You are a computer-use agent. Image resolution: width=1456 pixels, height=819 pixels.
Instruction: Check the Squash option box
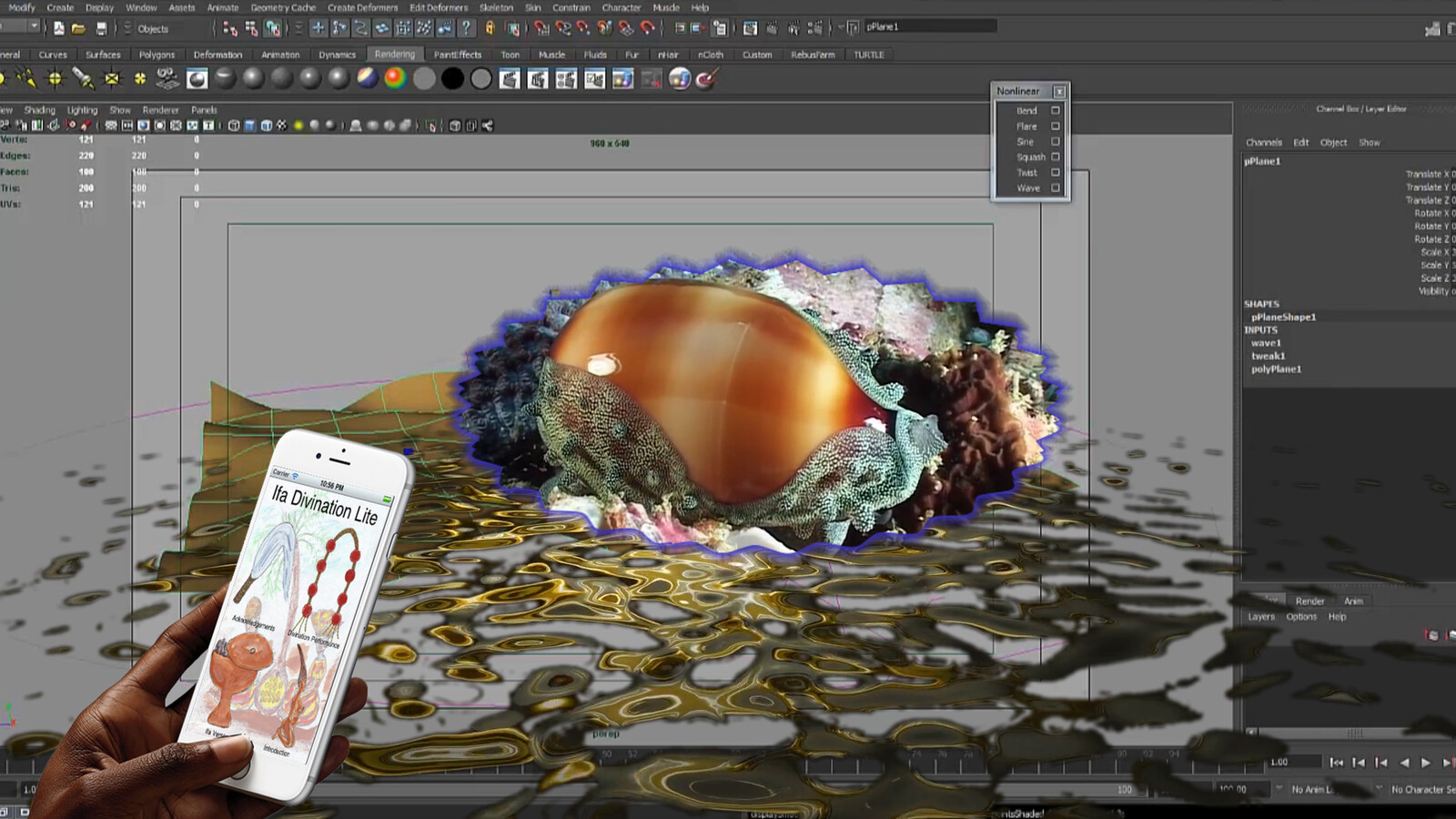pos(1056,157)
